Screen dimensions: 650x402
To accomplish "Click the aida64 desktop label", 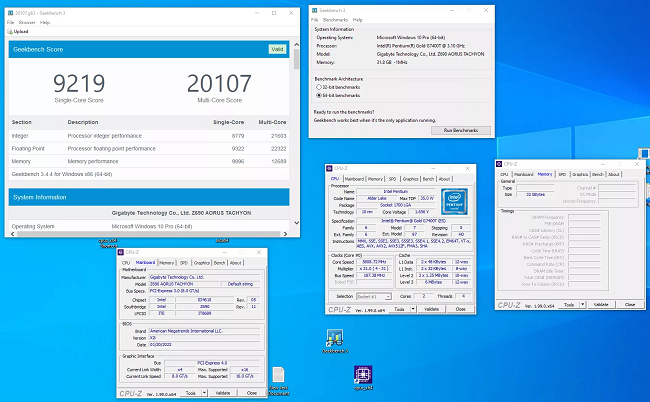I will pos(222,240).
